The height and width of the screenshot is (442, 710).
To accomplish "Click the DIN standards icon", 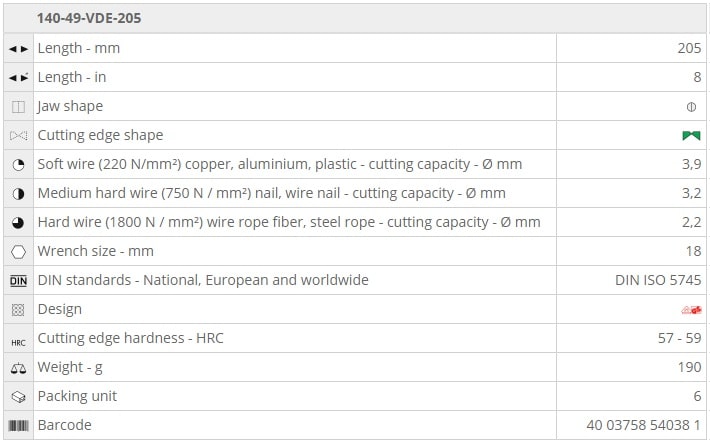I will coord(18,280).
